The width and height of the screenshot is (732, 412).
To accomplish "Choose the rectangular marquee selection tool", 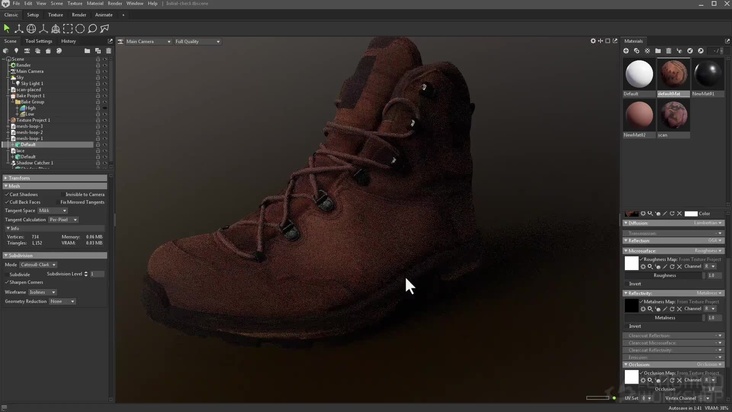I will (68, 29).
